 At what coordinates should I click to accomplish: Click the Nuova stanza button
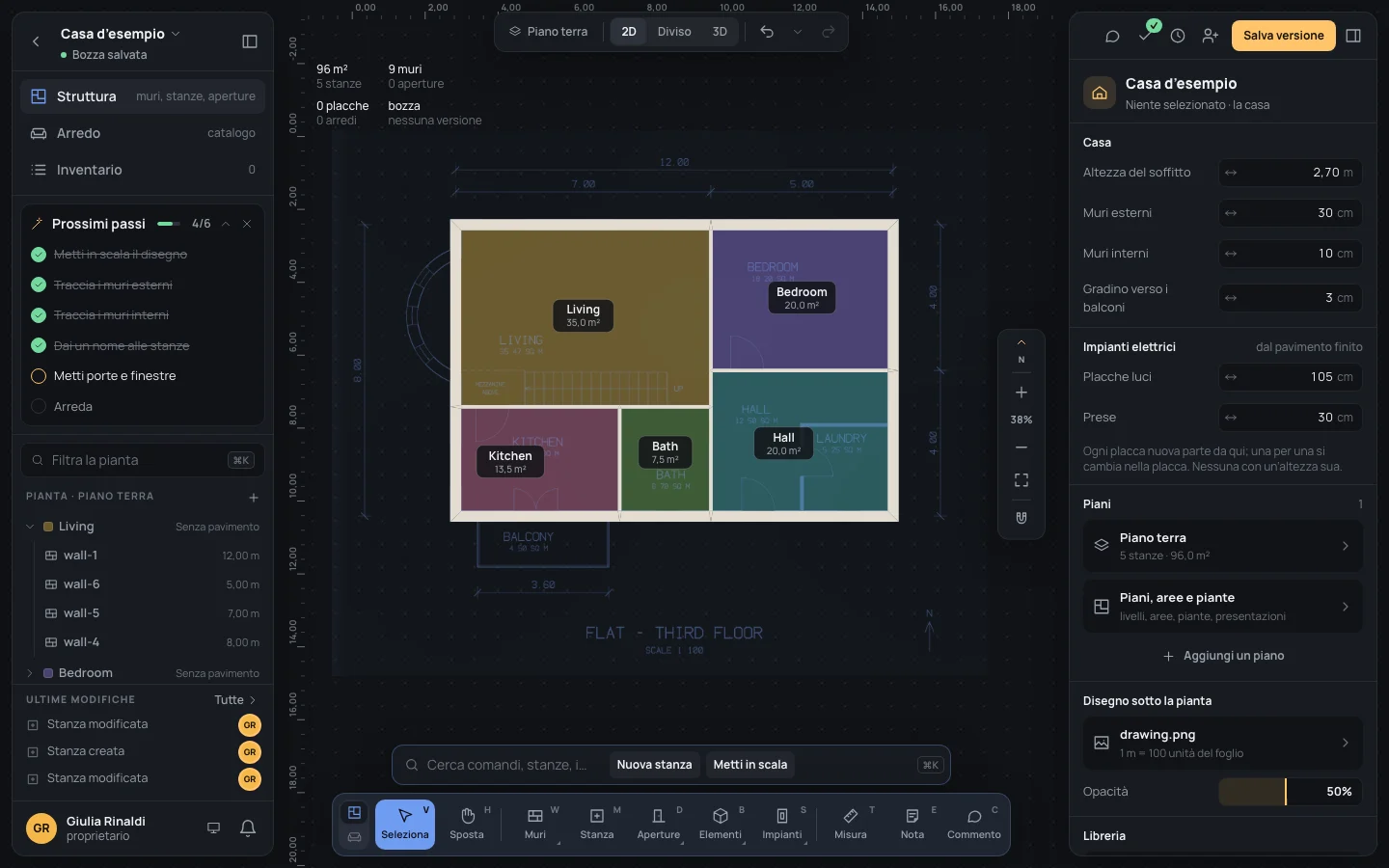pyautogui.click(x=655, y=765)
